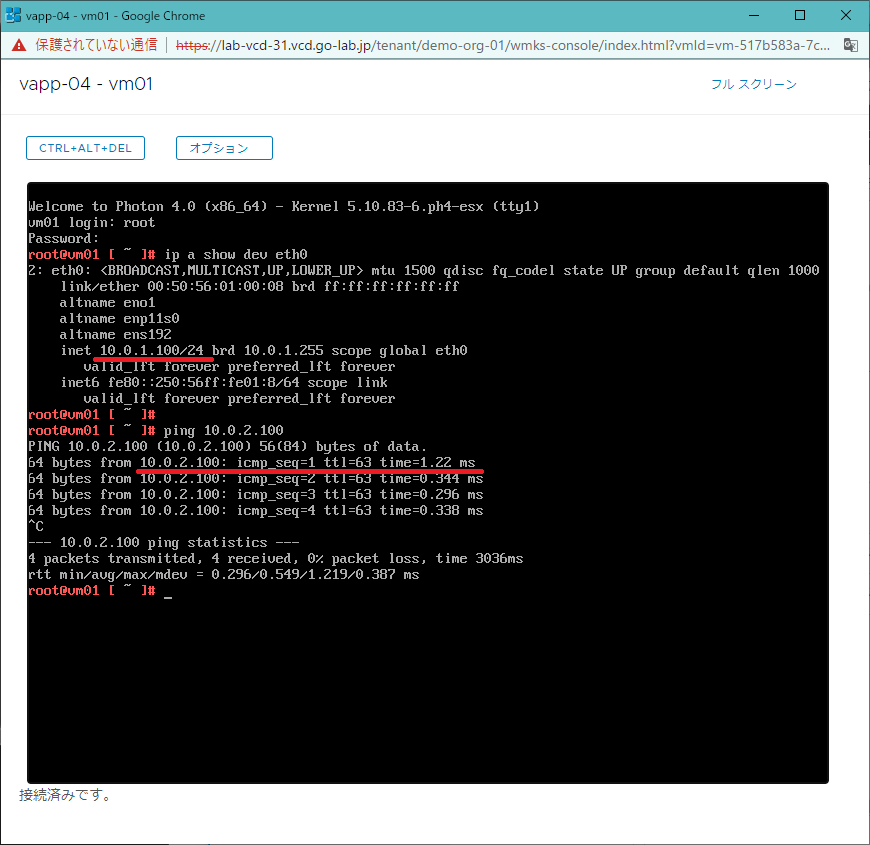870x845 pixels.
Task: Click the 接続済みです。 status text
Action: tap(65, 795)
